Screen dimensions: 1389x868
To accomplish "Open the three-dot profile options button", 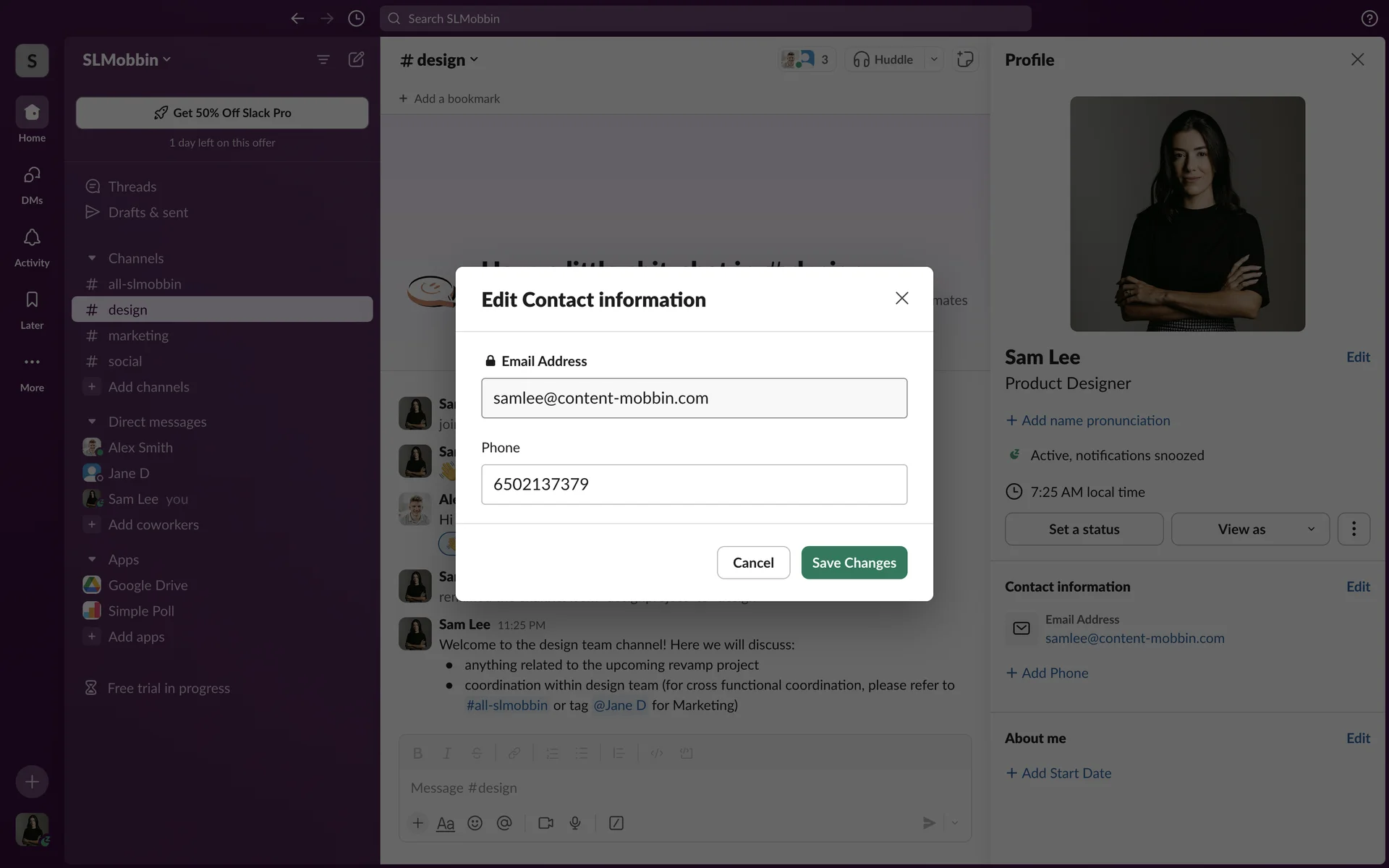I will 1354,529.
